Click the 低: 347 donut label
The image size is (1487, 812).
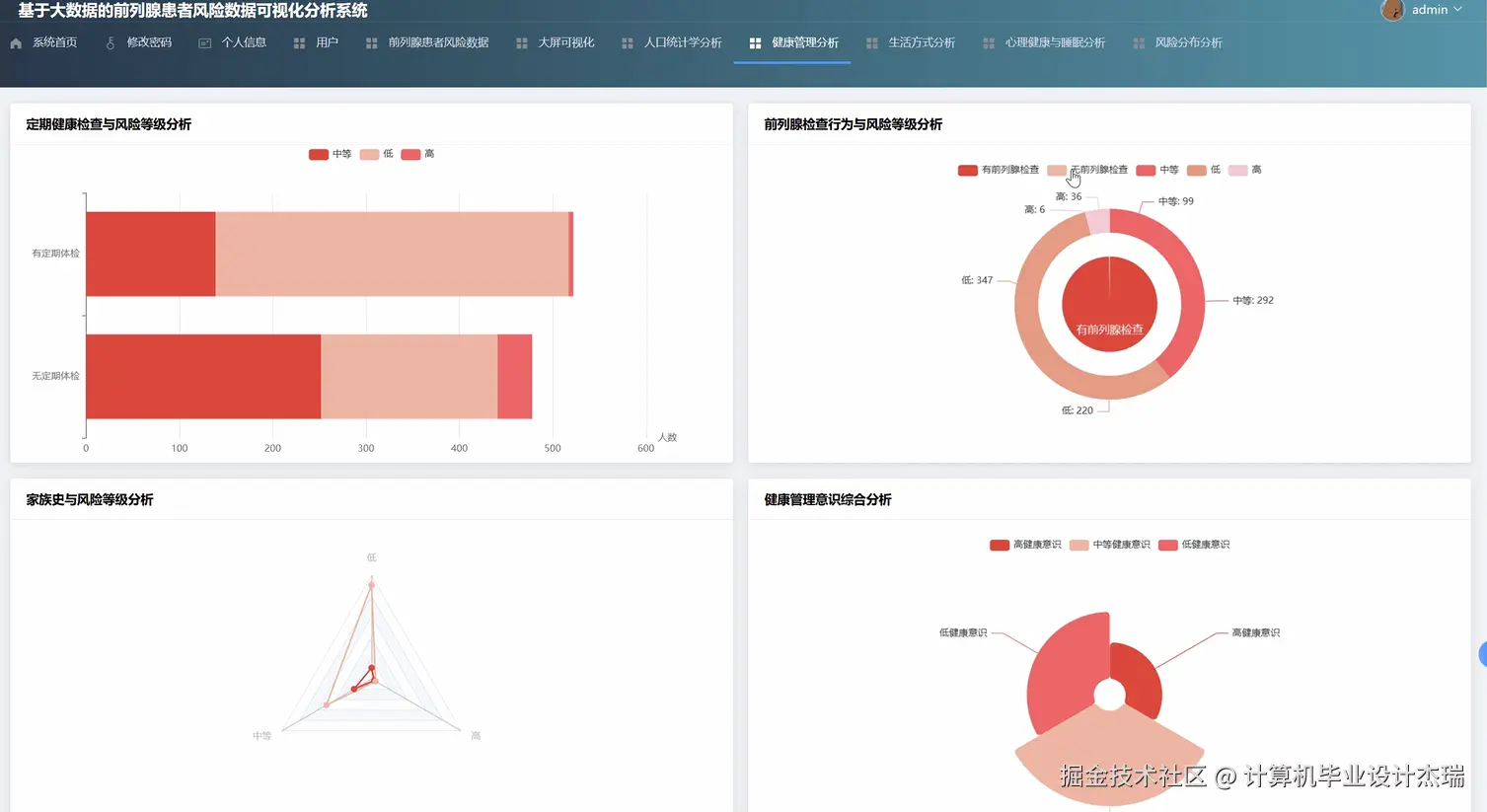point(977,280)
